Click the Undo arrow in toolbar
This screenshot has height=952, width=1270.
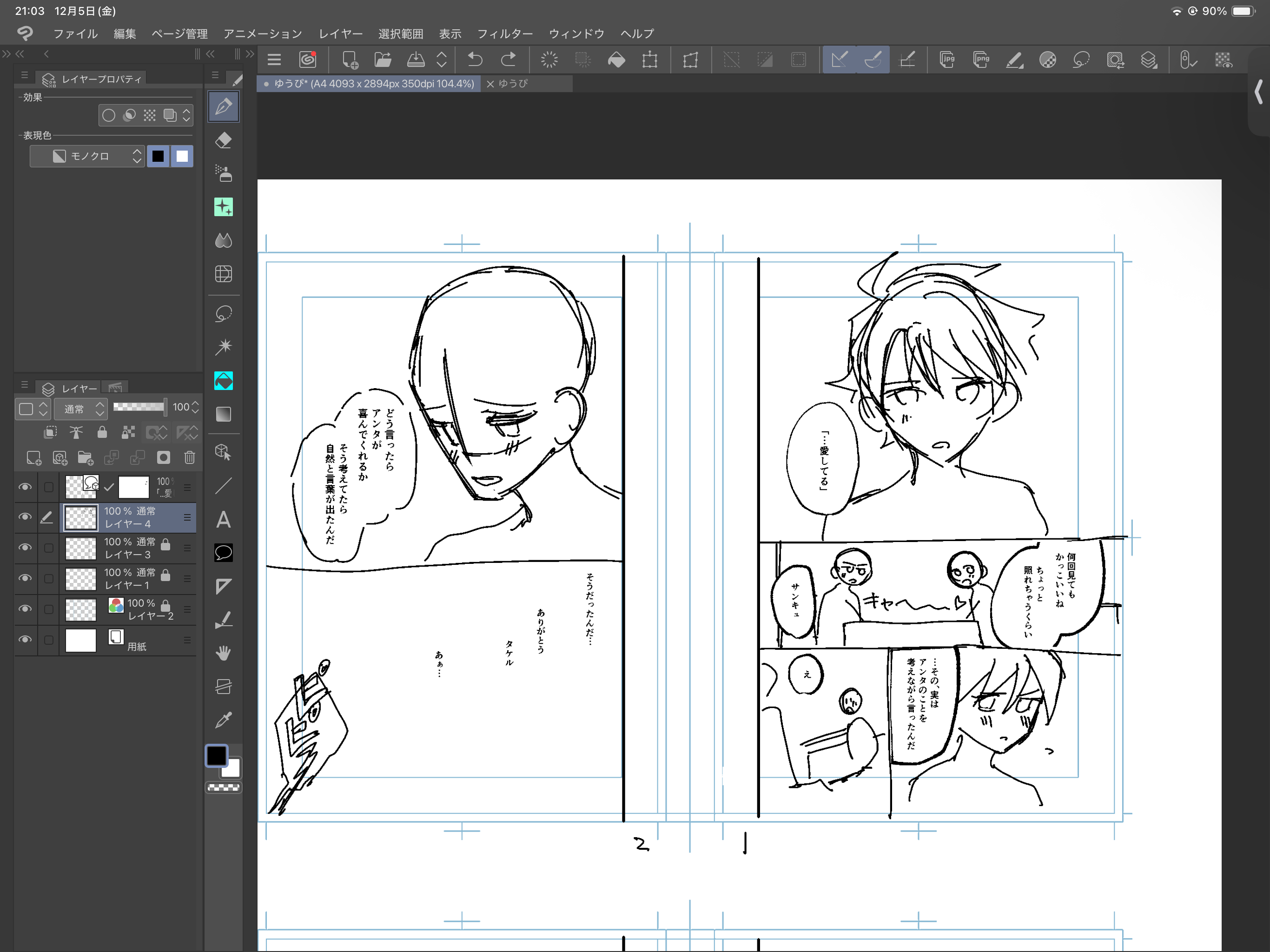[x=475, y=59]
